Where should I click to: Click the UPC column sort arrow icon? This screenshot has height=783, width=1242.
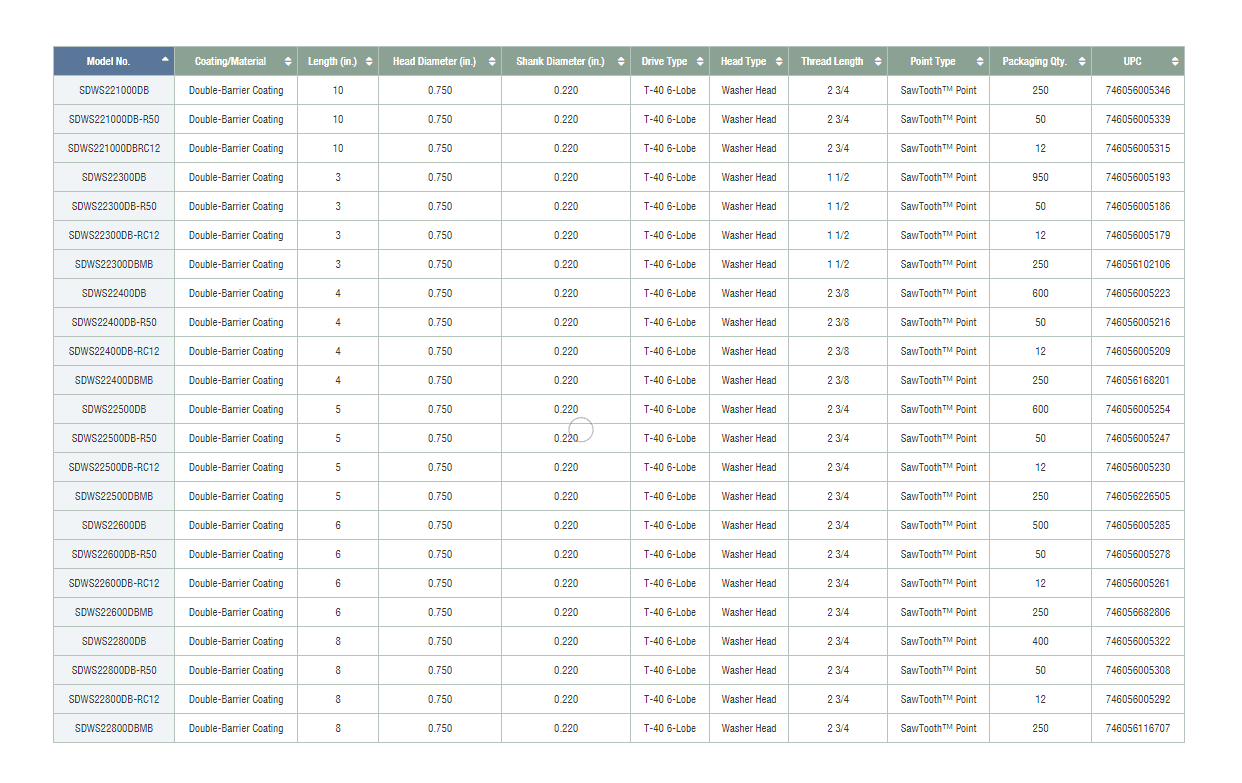1175,62
